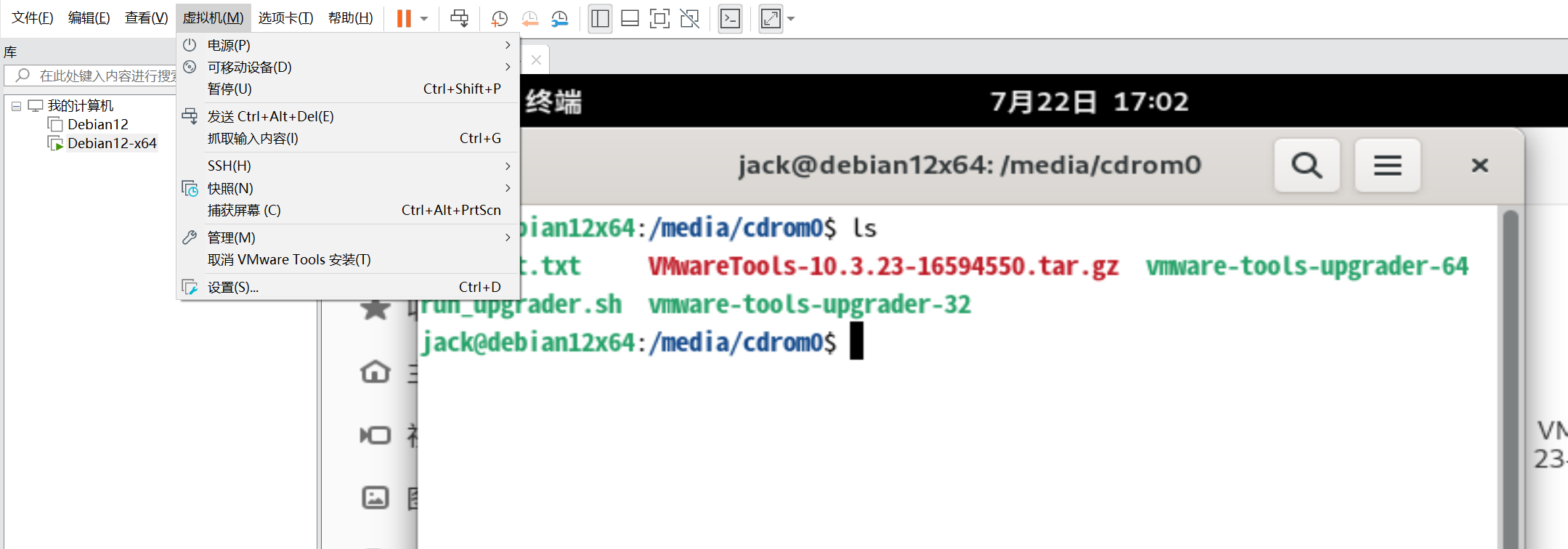Close the virtual machine tab

(536, 60)
